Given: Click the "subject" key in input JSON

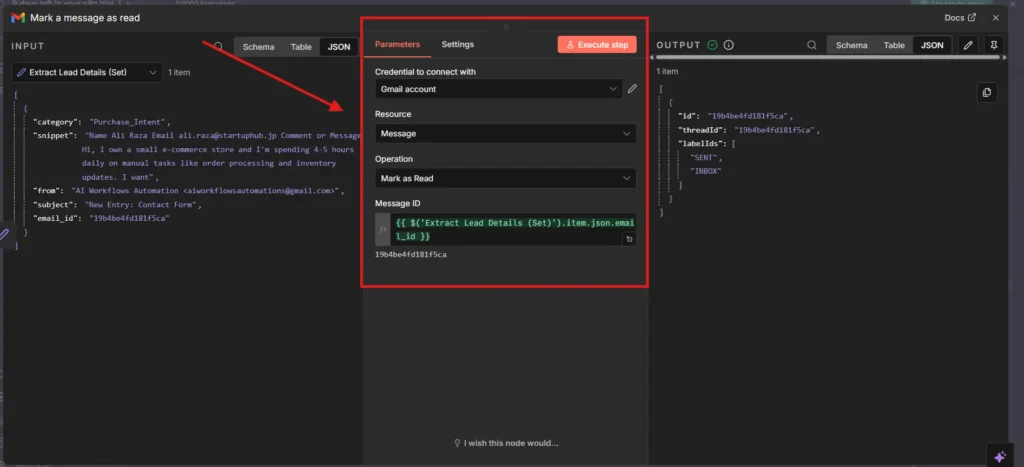Looking at the screenshot, I should (55, 204).
